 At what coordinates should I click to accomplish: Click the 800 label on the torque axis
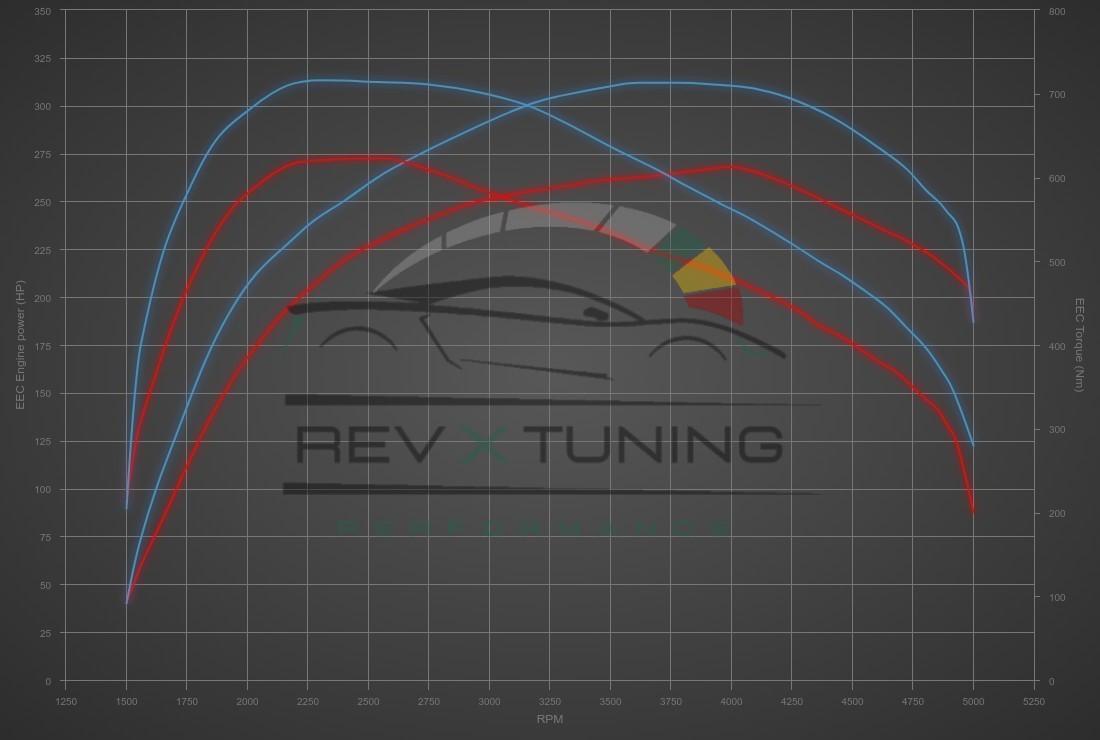1057,11
